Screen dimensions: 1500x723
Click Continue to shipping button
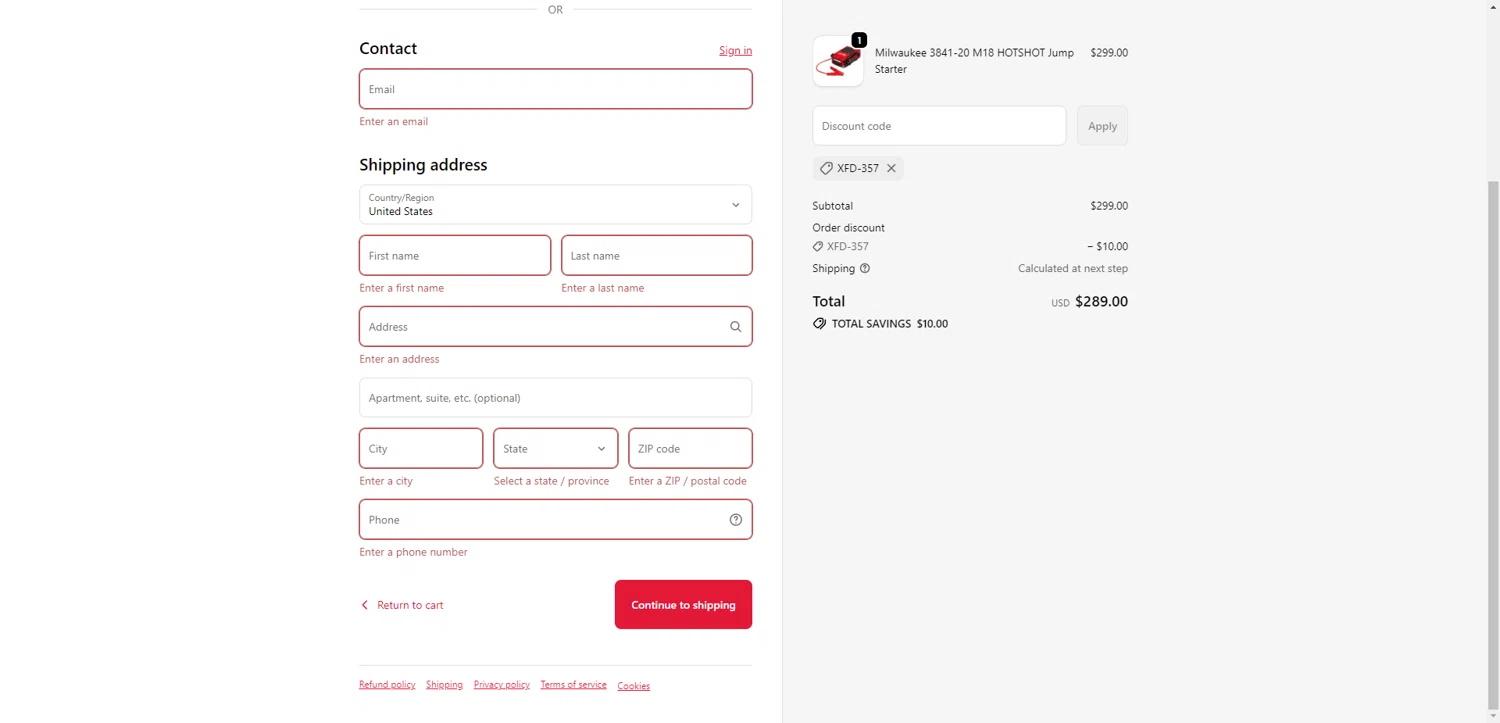click(x=683, y=605)
